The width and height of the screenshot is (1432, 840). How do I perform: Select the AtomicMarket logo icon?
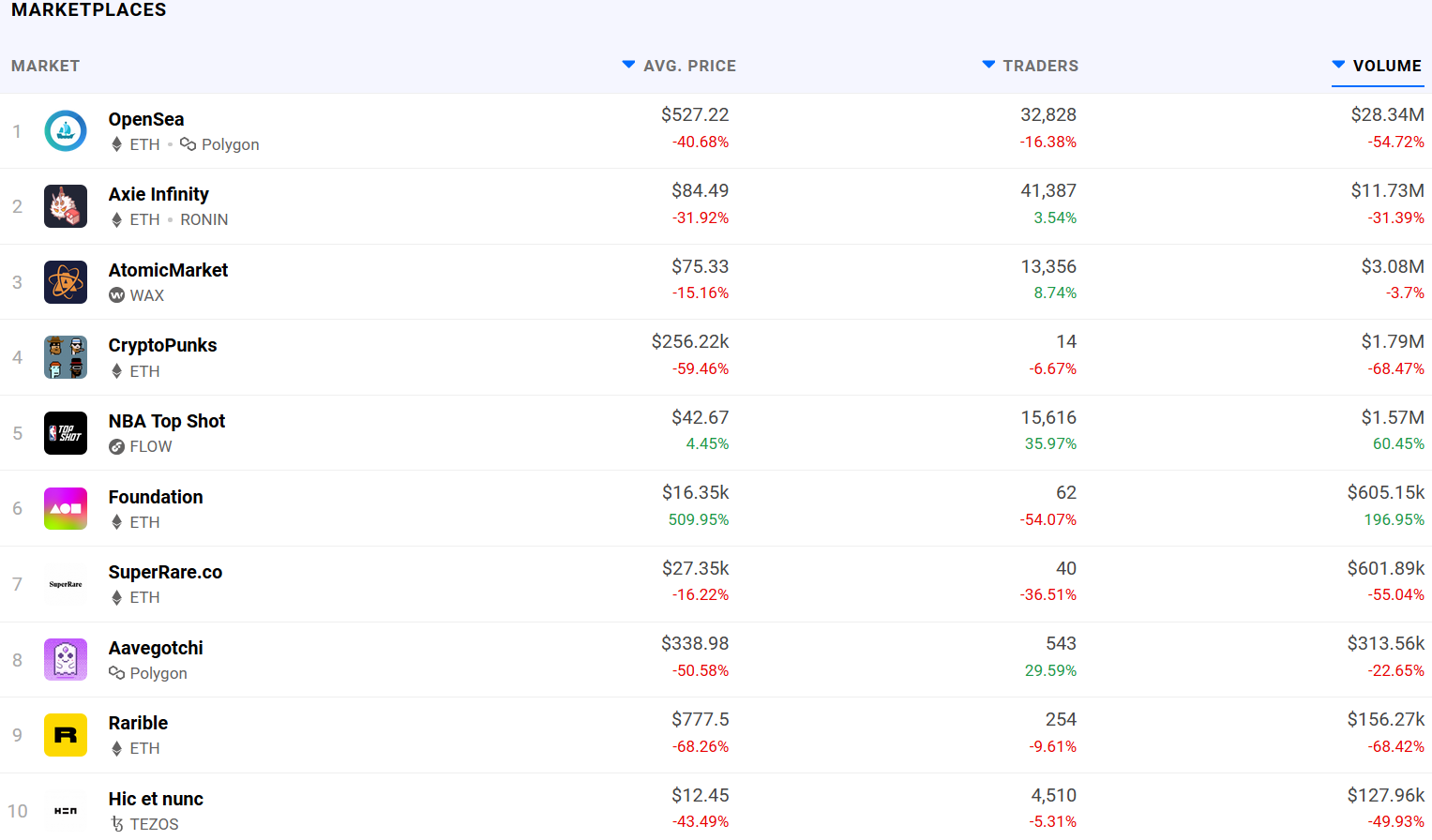66,282
